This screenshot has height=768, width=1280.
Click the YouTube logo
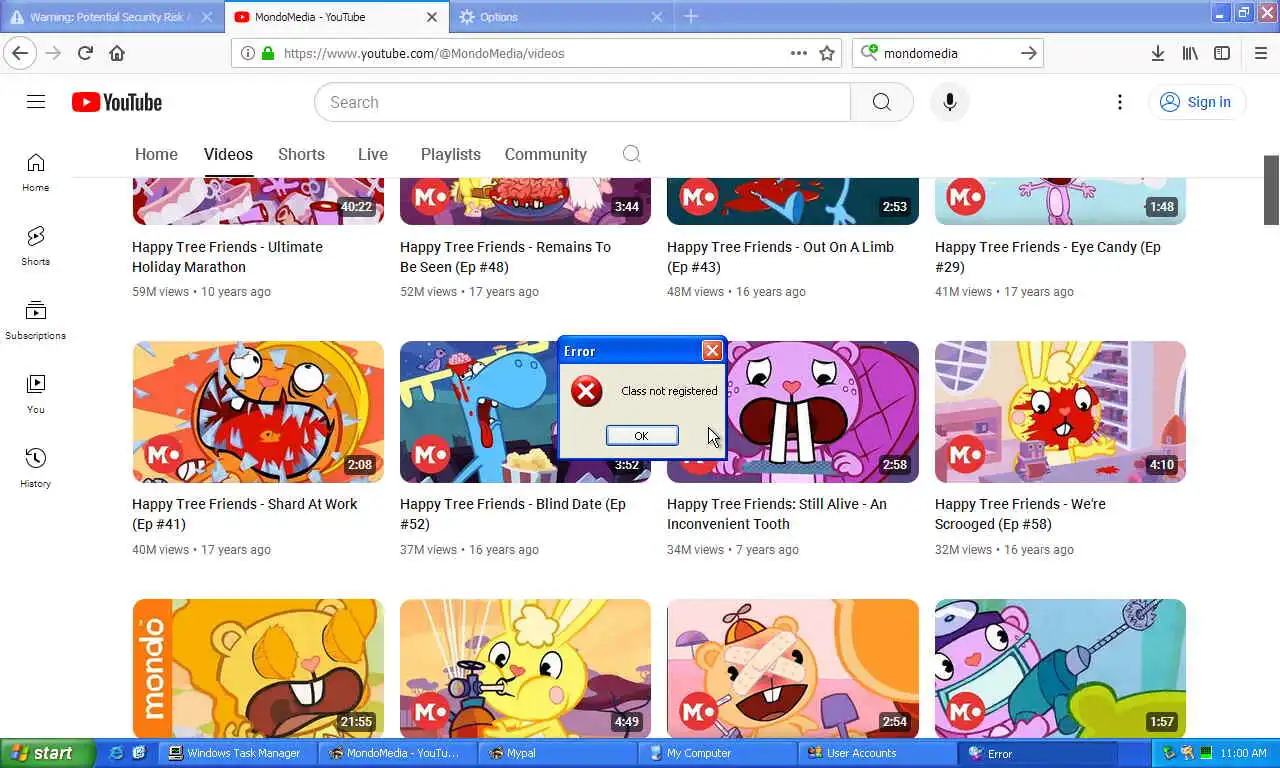[117, 102]
